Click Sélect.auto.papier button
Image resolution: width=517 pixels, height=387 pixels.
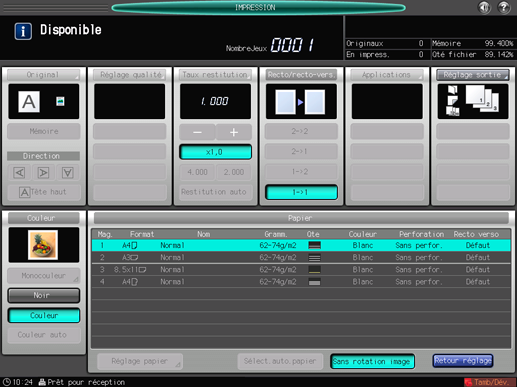[280, 361]
